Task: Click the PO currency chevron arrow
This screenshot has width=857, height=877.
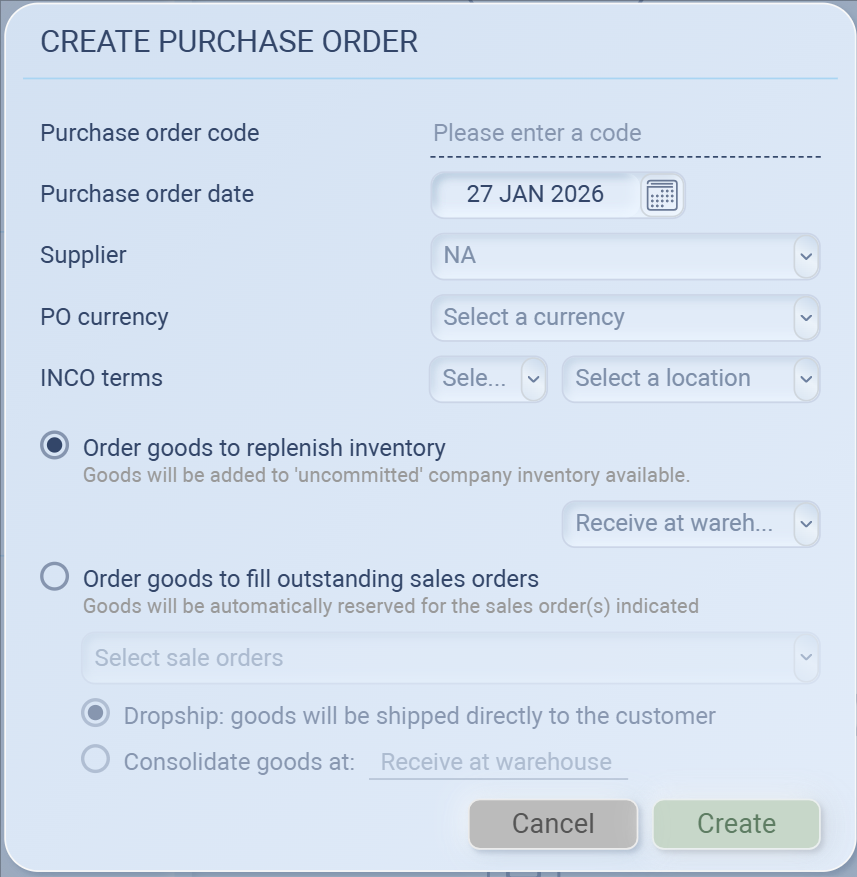Action: [x=806, y=318]
